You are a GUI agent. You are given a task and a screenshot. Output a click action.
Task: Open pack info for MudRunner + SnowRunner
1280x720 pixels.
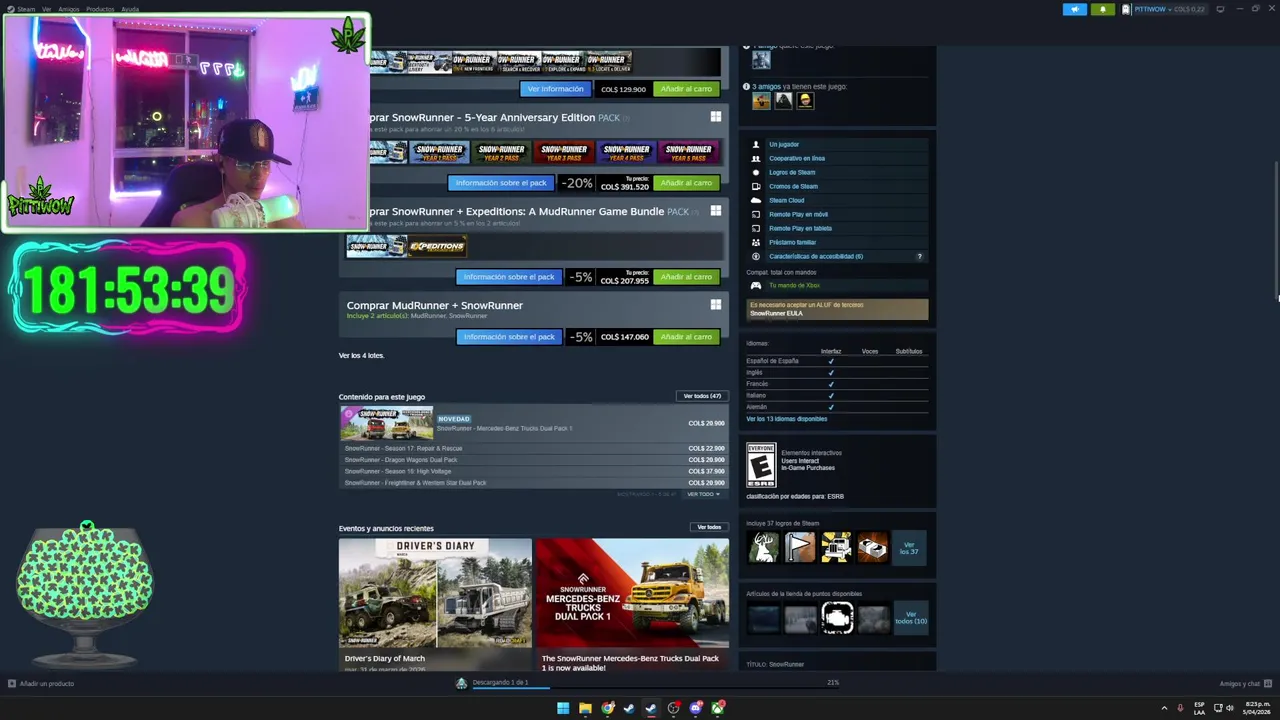pos(509,337)
